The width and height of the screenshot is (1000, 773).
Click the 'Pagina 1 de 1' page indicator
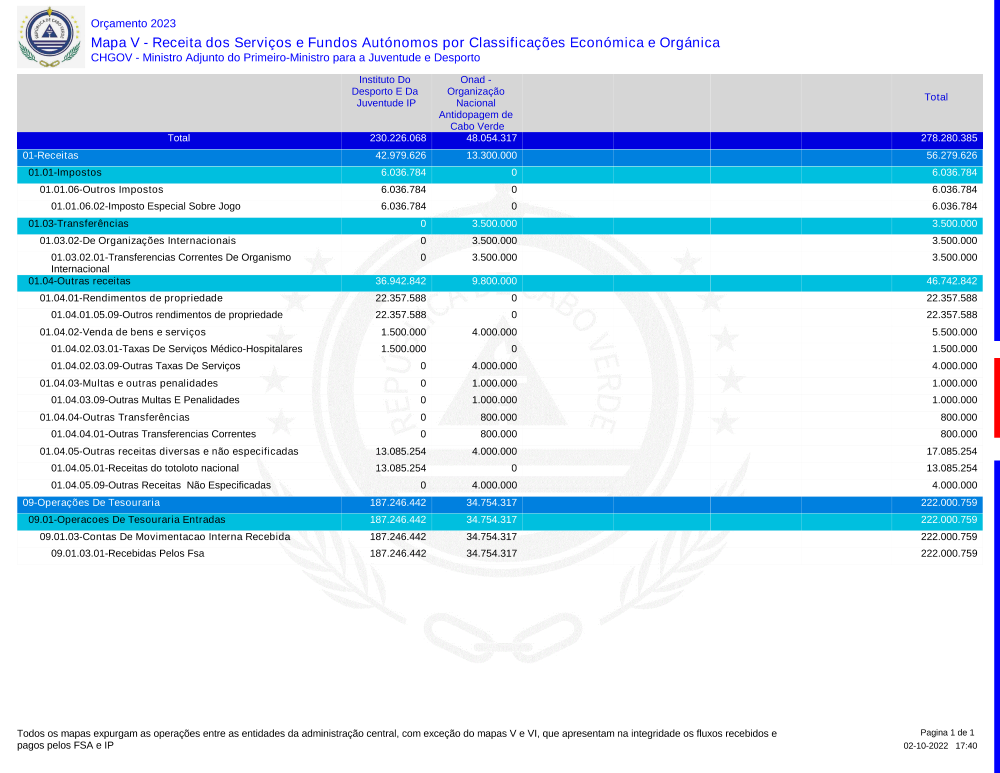(x=946, y=733)
